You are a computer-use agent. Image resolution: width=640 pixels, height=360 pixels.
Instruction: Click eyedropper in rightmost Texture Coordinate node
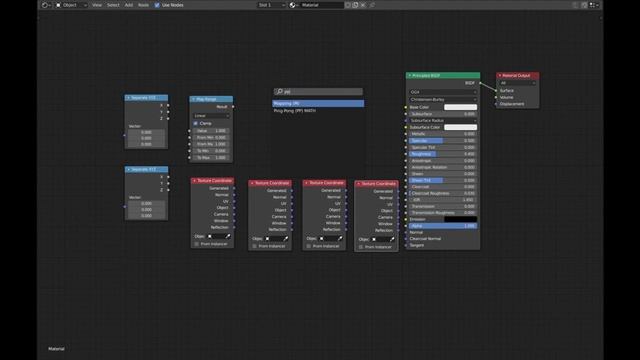pyautogui.click(x=392, y=239)
